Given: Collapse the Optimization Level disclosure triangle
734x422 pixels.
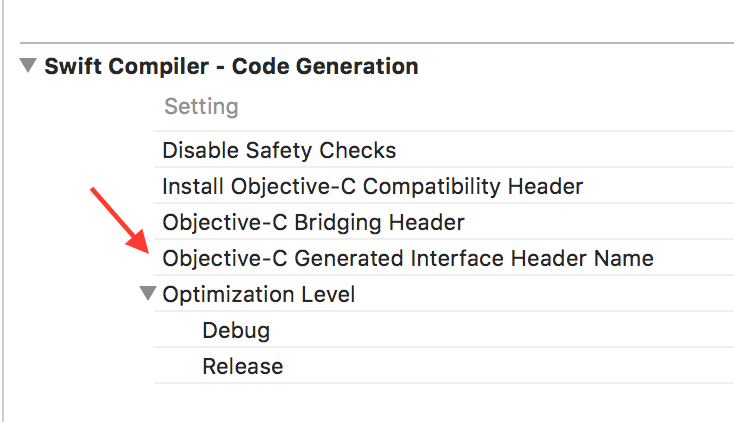Looking at the screenshot, I should tap(149, 294).
